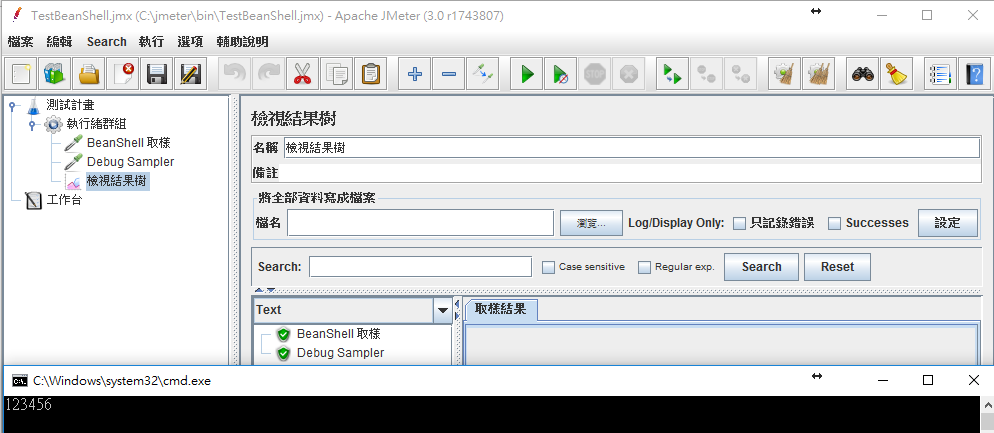Select 檢視結果樹 listener in the tree
994x433 pixels.
(x=118, y=181)
